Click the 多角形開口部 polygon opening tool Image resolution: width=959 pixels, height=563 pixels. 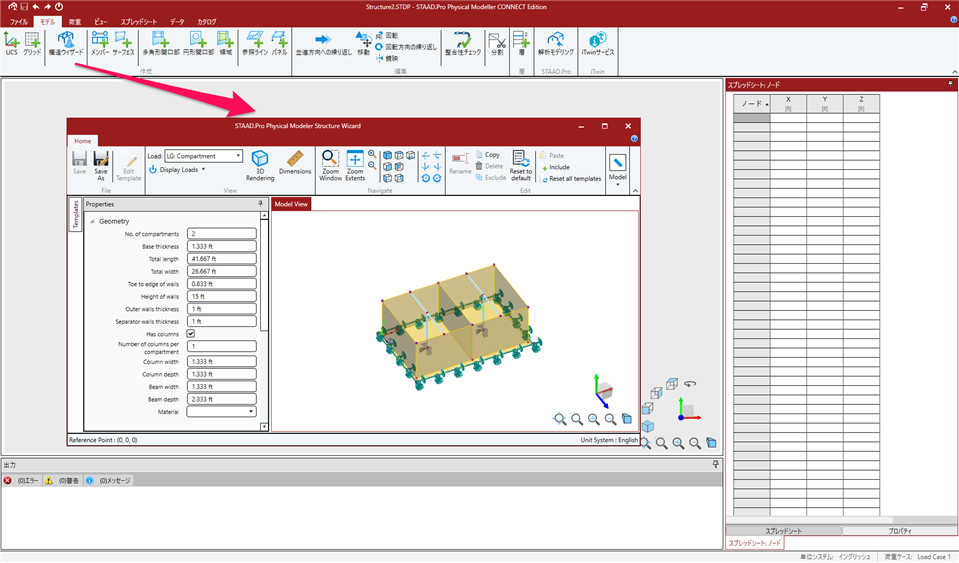pyautogui.click(x=161, y=44)
